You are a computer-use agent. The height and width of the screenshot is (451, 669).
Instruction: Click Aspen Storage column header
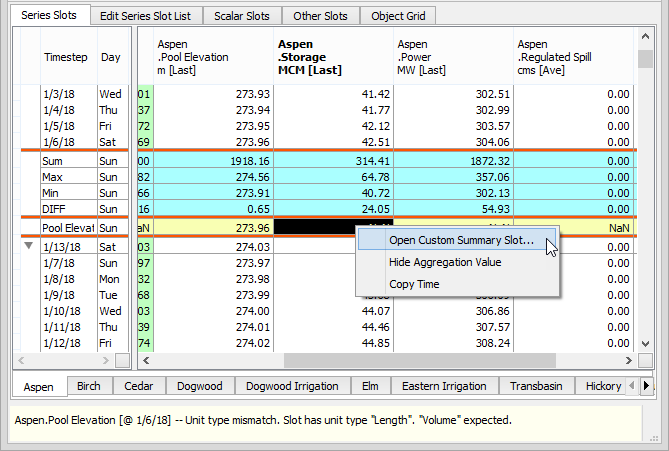(335, 57)
